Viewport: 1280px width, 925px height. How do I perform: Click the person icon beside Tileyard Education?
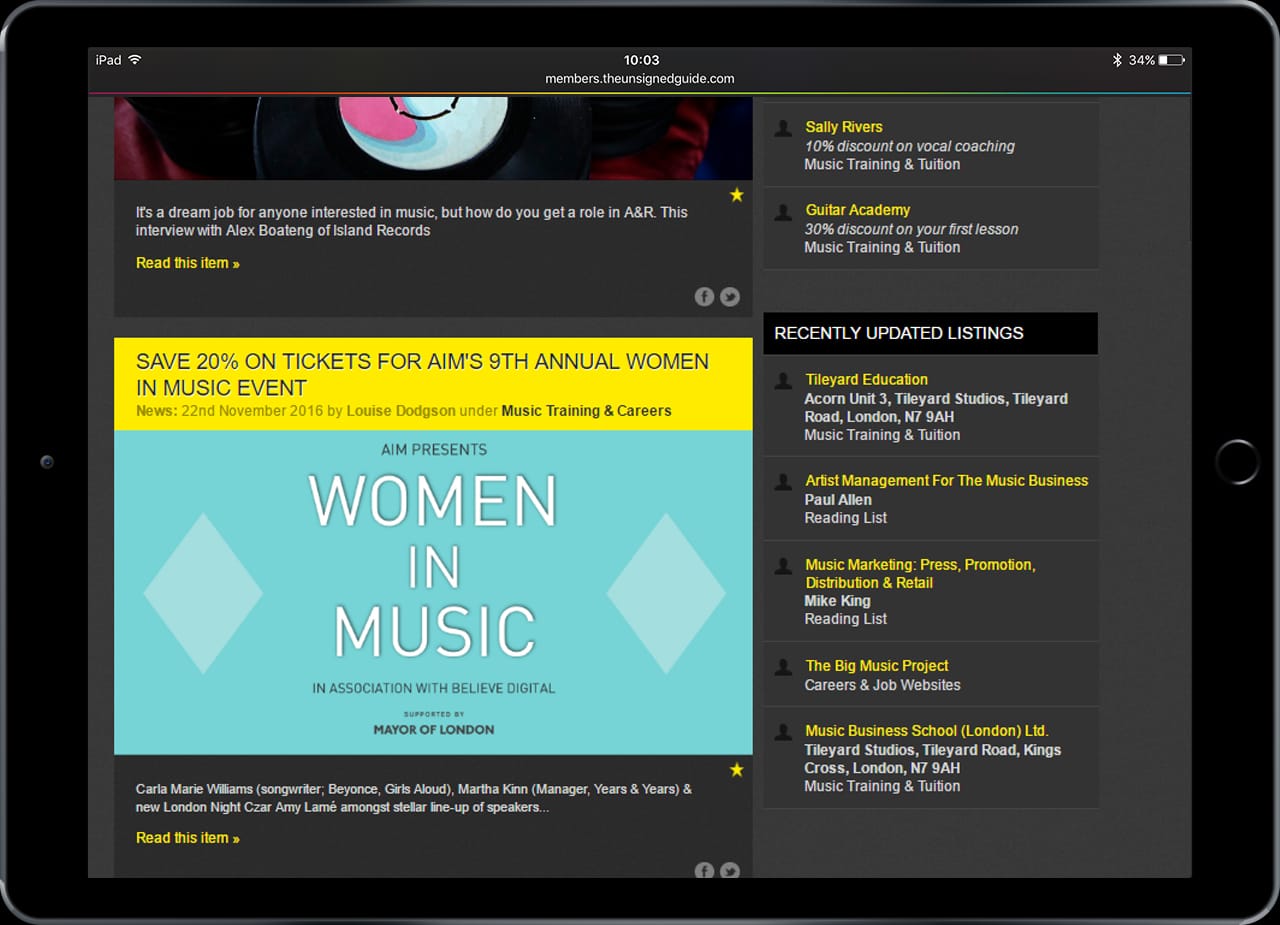pos(784,380)
